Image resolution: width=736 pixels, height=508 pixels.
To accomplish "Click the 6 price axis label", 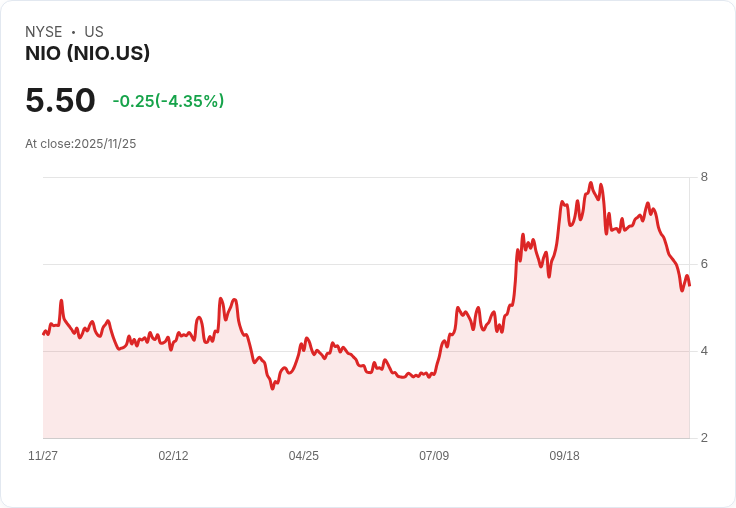I will 704,264.
